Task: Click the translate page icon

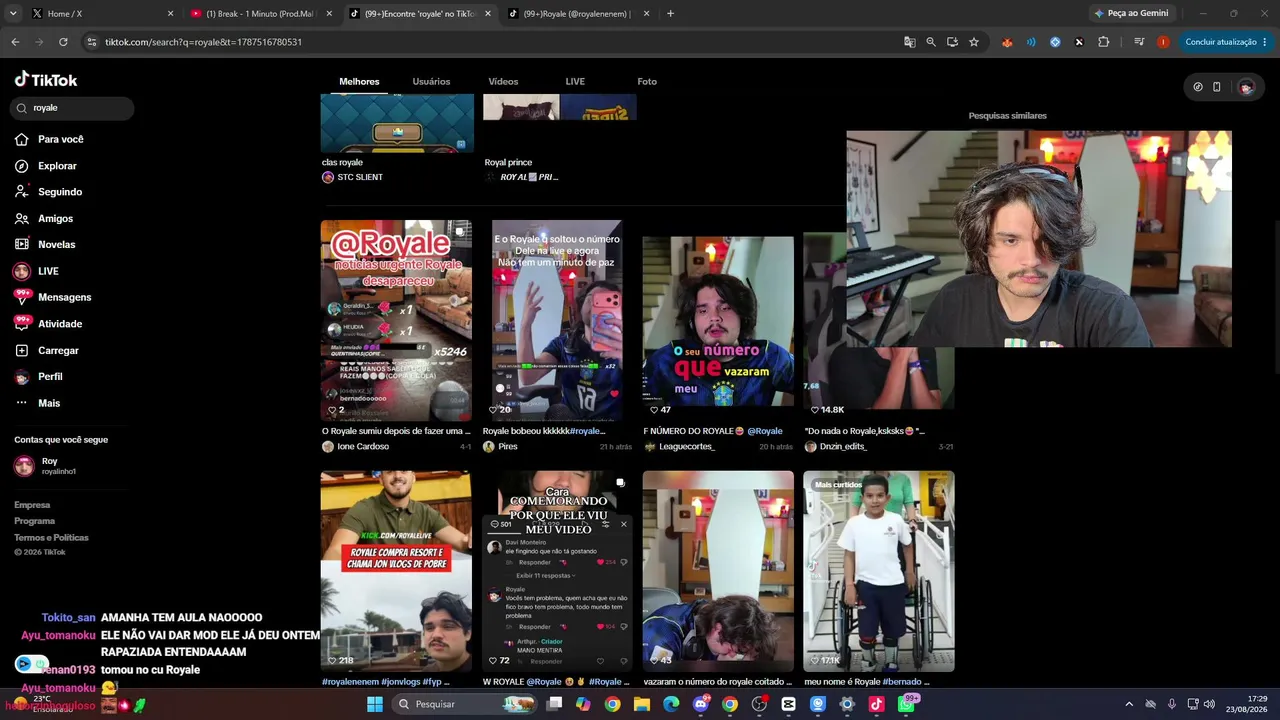Action: pyautogui.click(x=909, y=42)
